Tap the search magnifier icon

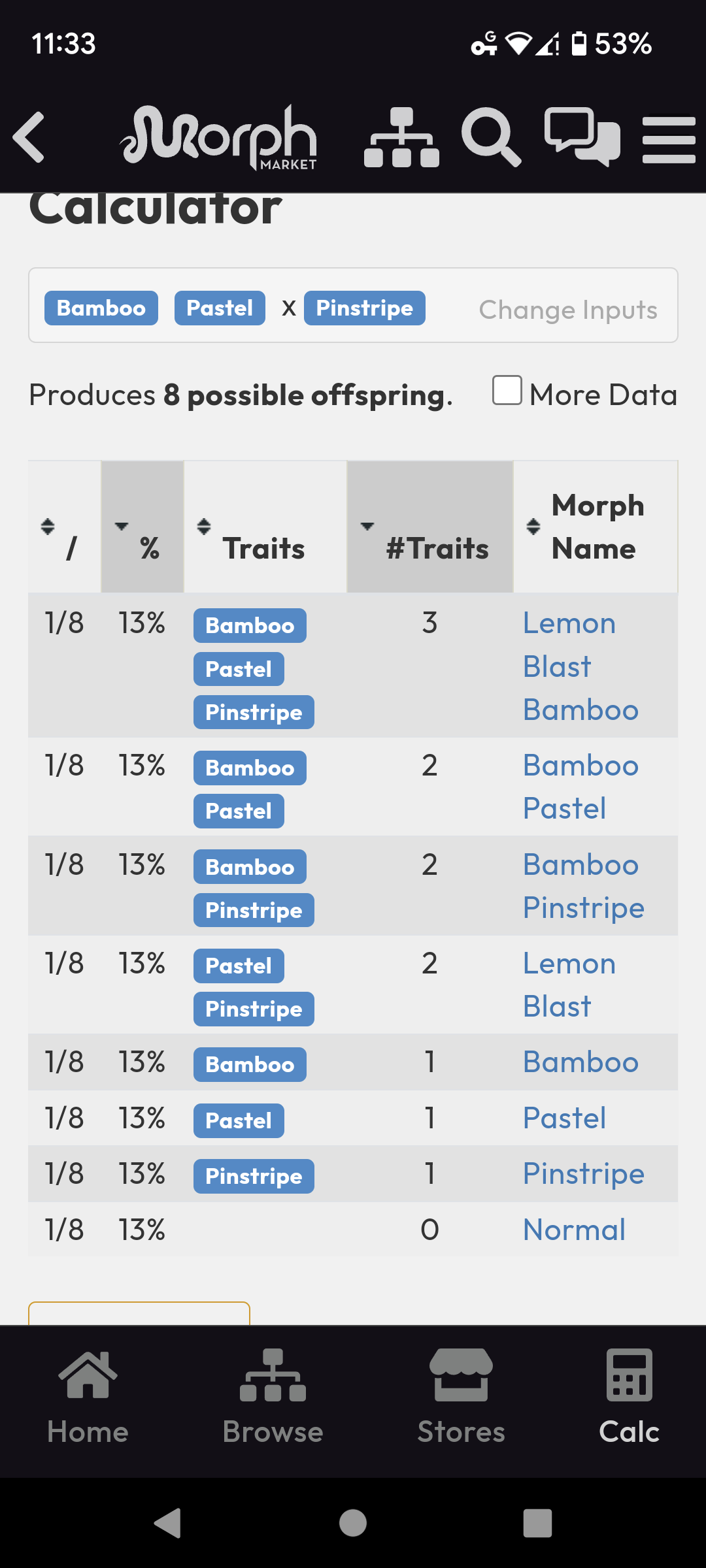click(491, 137)
